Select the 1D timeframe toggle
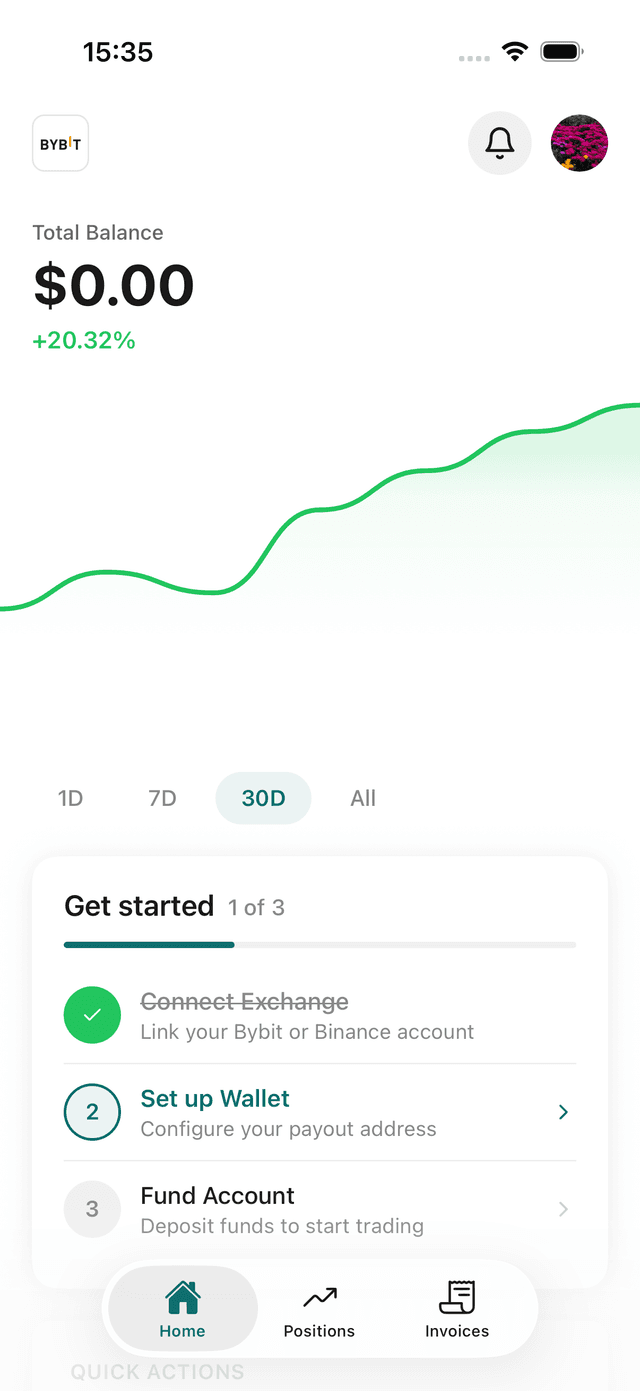The width and height of the screenshot is (640, 1391). [x=70, y=798]
